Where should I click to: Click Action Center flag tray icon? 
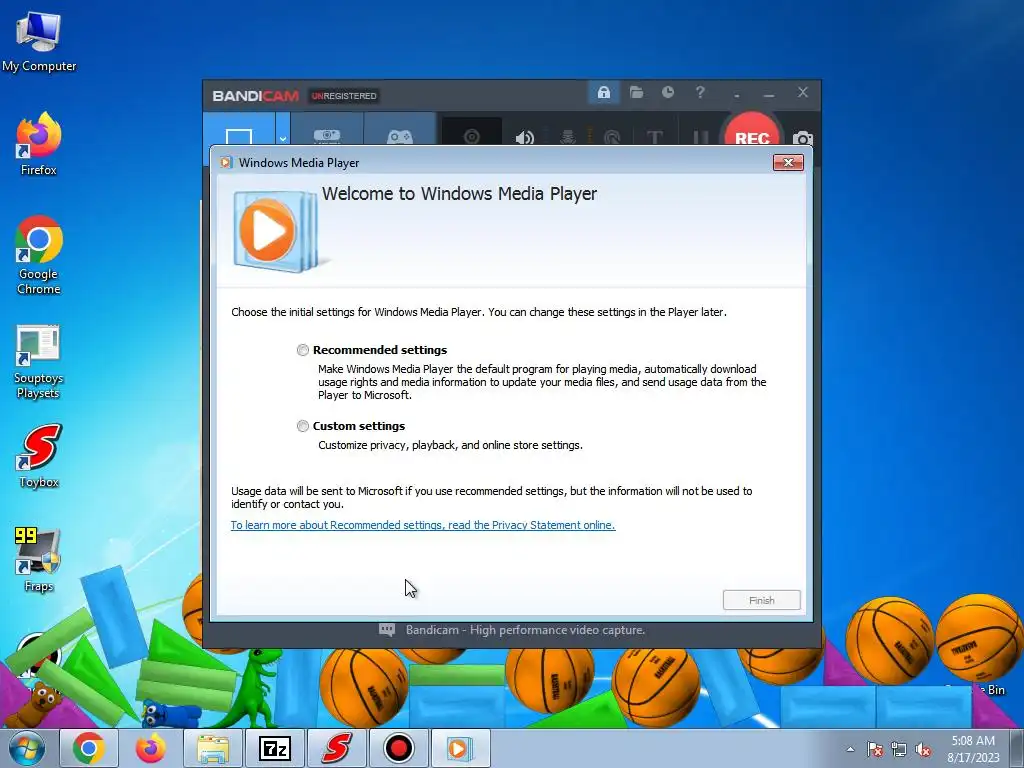click(875, 749)
